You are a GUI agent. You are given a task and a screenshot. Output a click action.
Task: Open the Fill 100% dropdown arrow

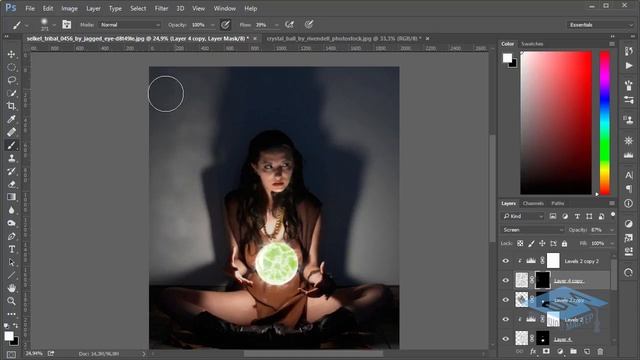point(612,244)
